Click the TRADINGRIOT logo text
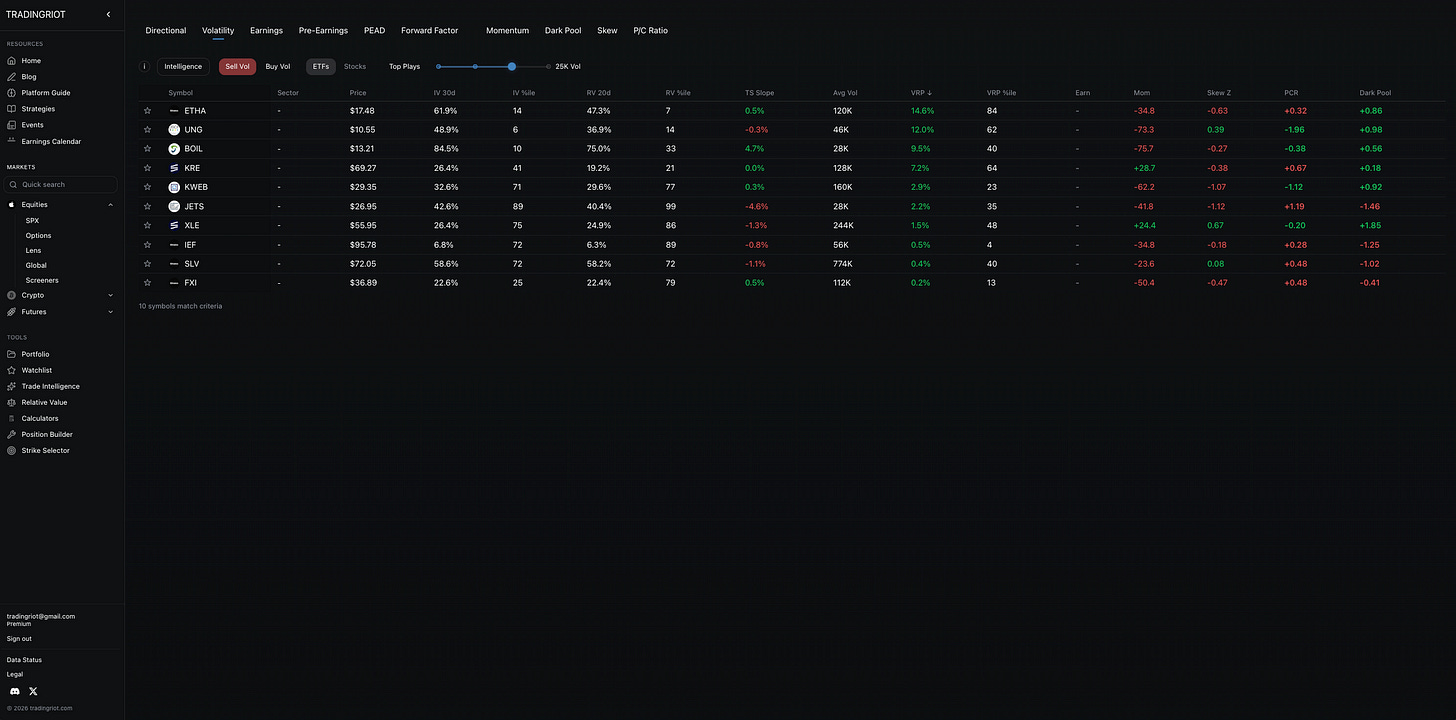This screenshot has width=1456, height=720. (x=36, y=15)
